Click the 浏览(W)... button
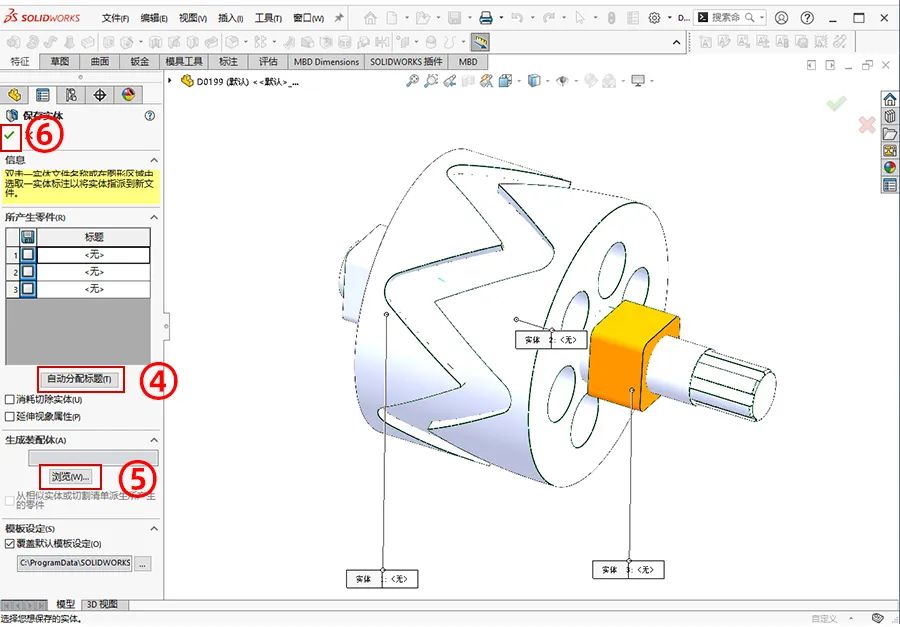This screenshot has height=627, width=900. [71, 477]
